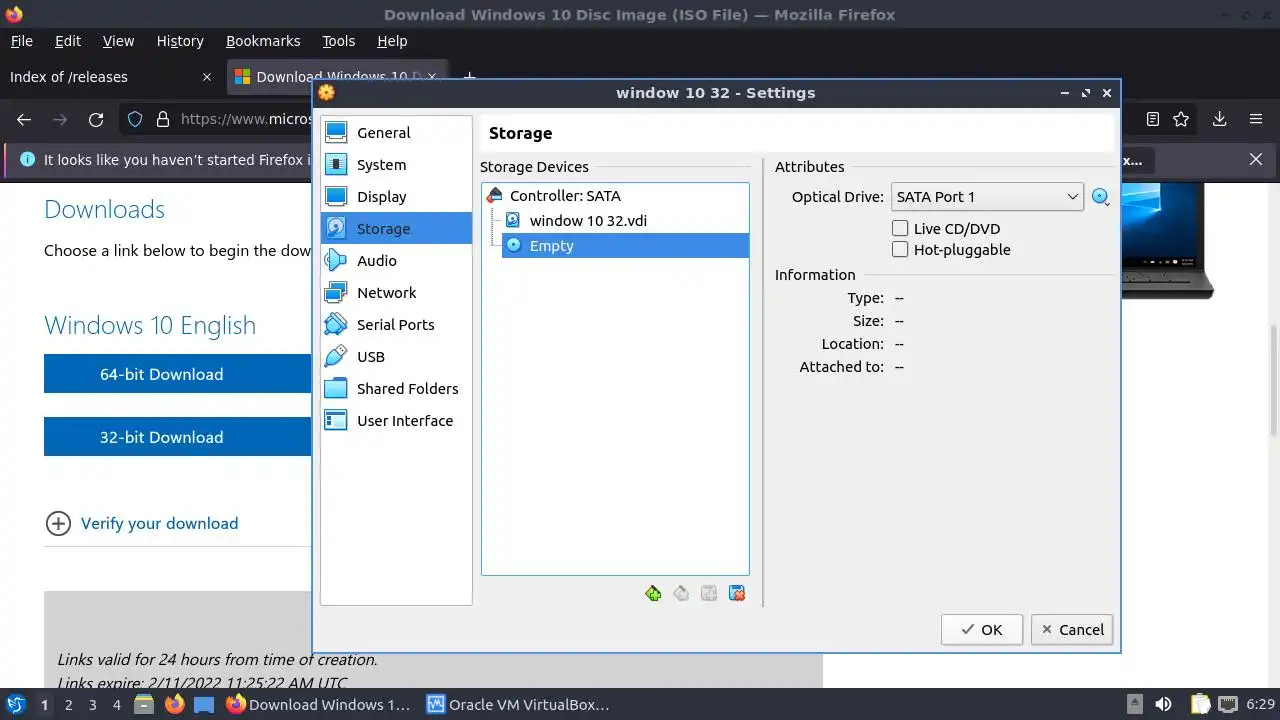Open the Shared Folders settings category
Screen dimensions: 1280x720
click(396, 389)
